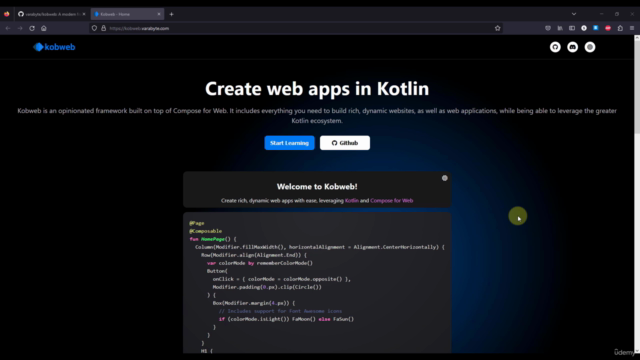This screenshot has height=360, width=640.
Task: Click the 'Box(Modifier.margin(4.px))' code line
Action: tap(253, 303)
